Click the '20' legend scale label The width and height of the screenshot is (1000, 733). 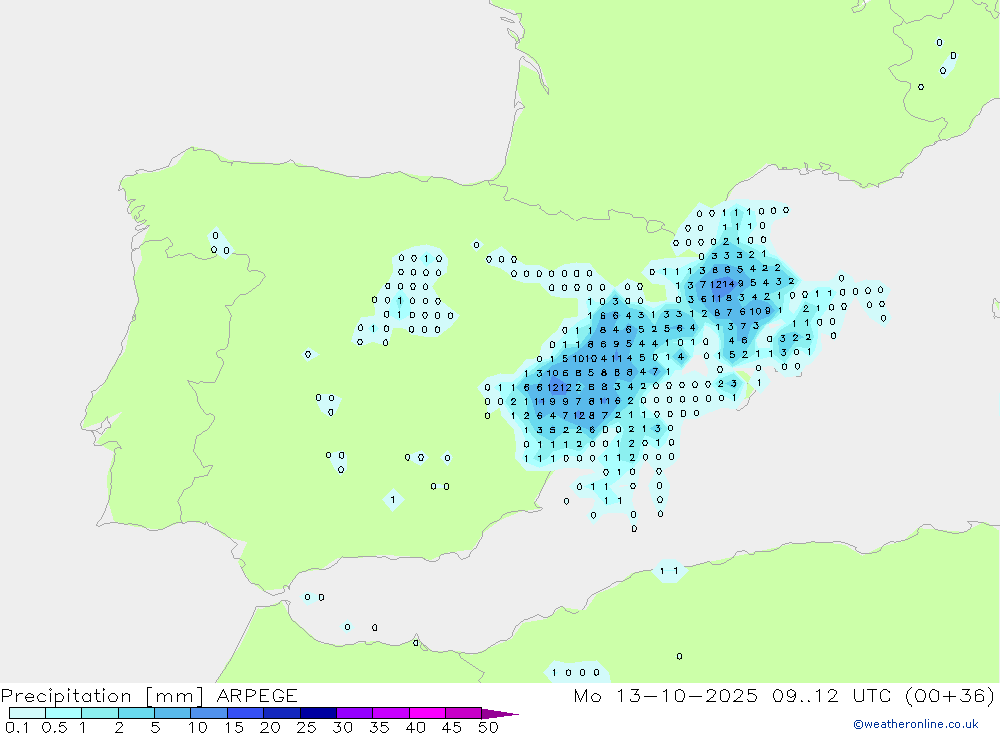coord(270,727)
